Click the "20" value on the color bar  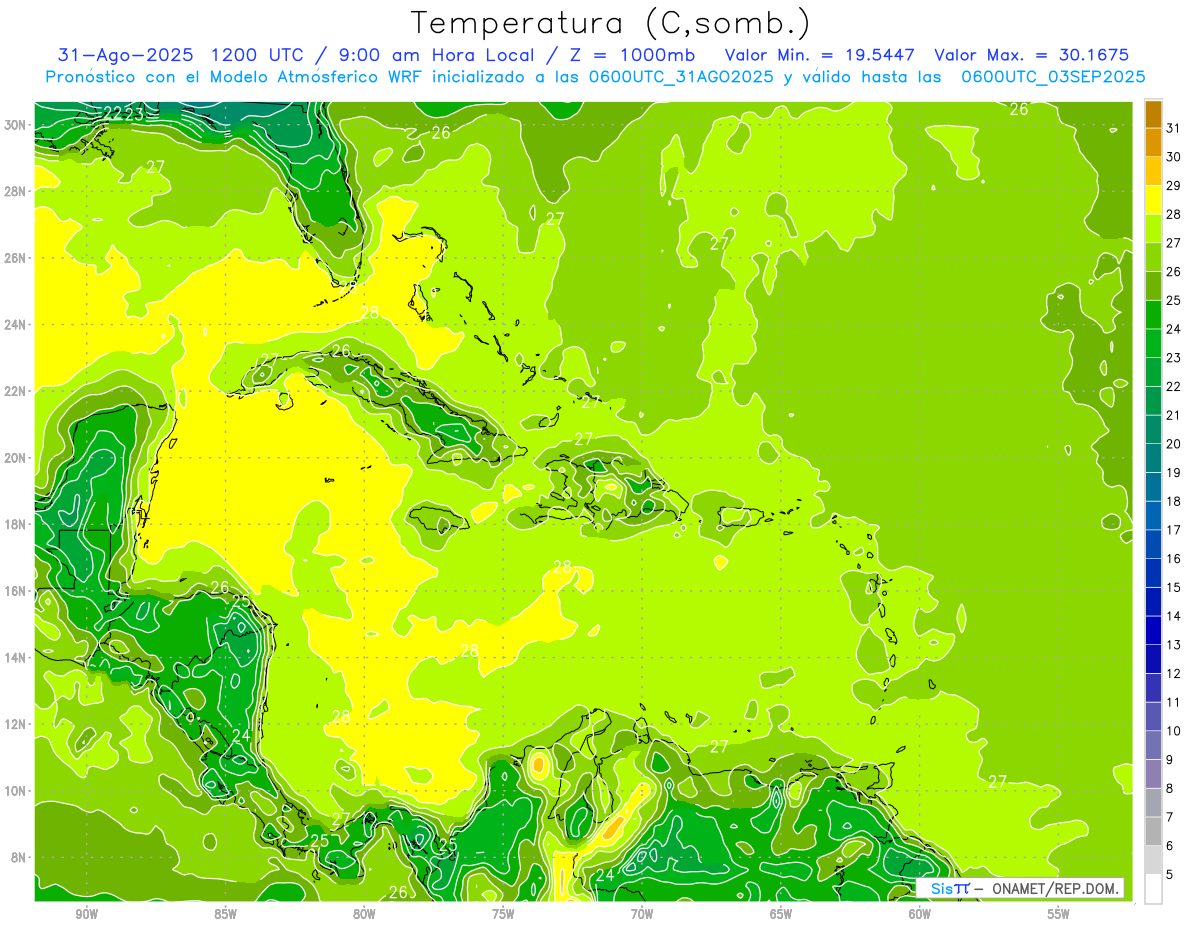pos(1174,444)
